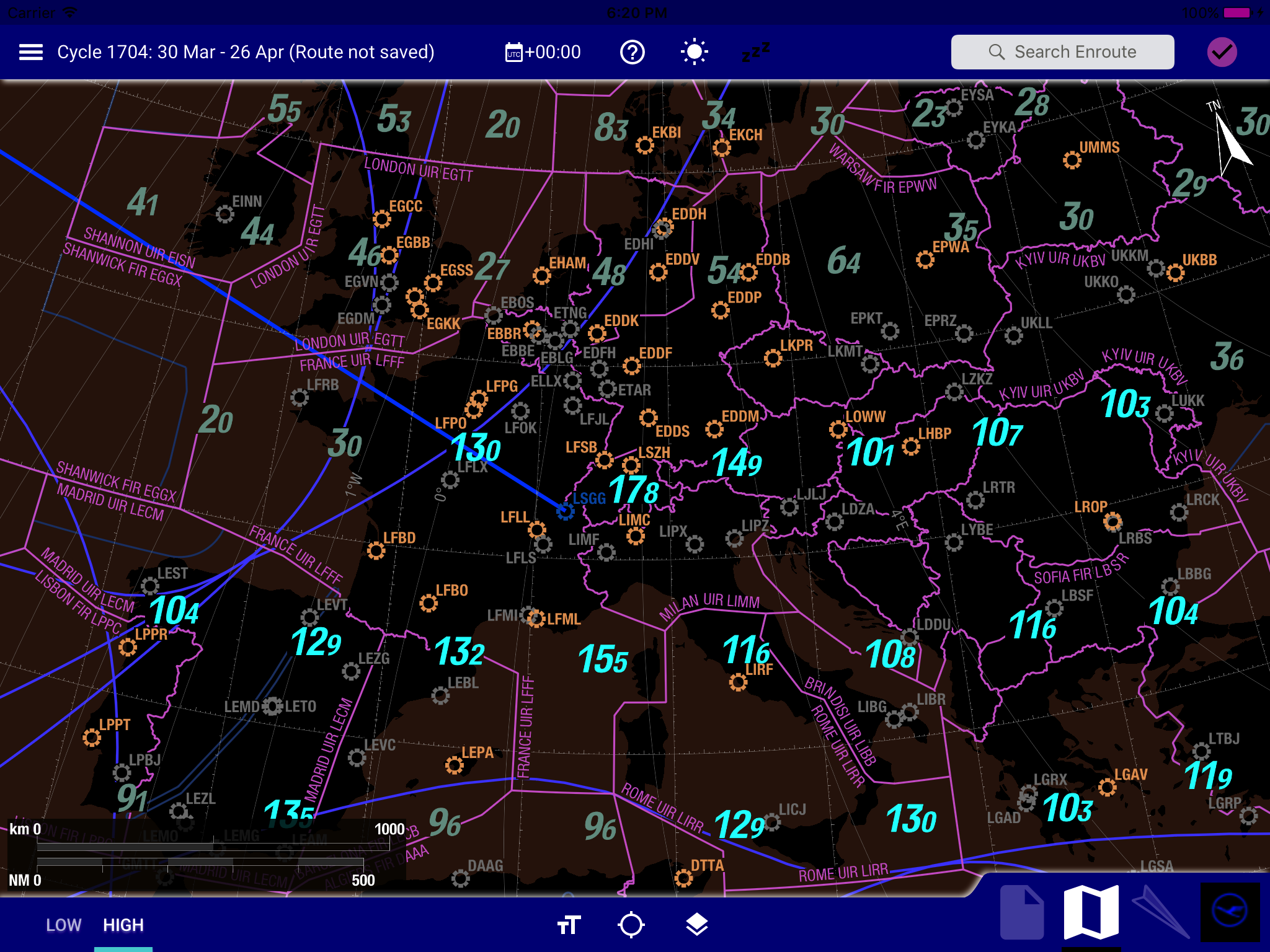Select the HIGH chart tab
1270x952 pixels.
(123, 924)
